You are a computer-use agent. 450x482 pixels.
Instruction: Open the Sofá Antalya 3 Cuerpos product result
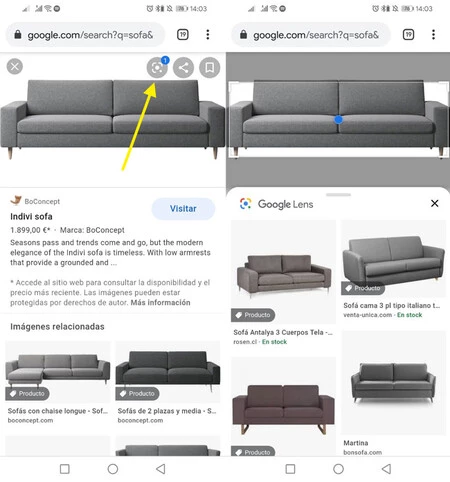(283, 283)
